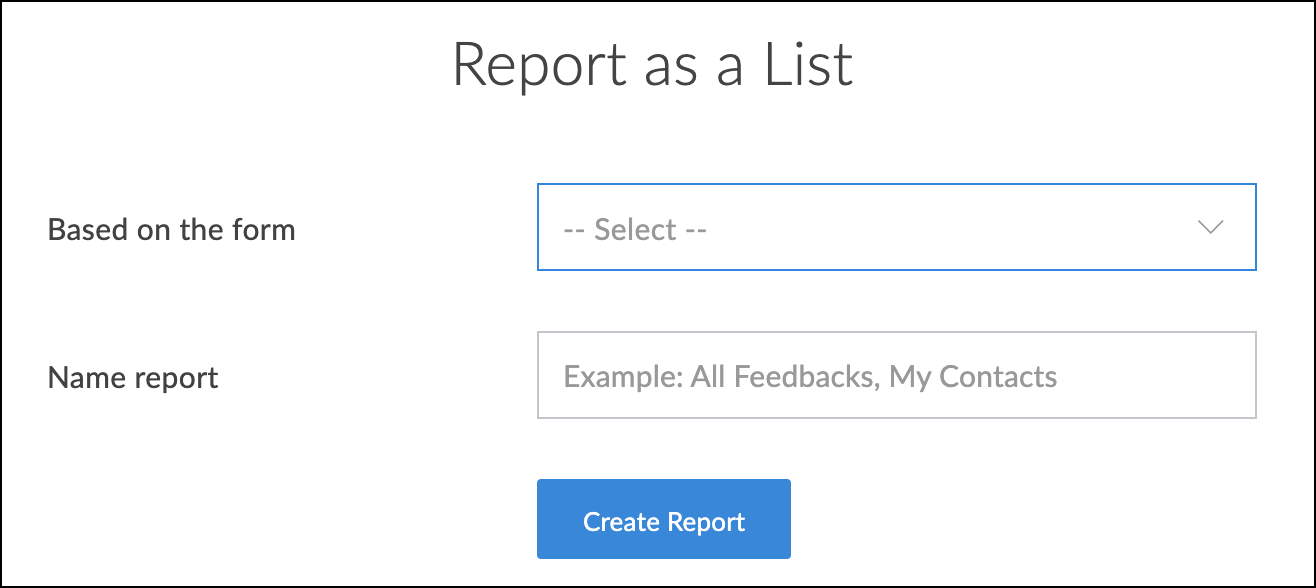Place cursor in the report name field
Image resolution: width=1316 pixels, height=588 pixels.
click(x=896, y=376)
